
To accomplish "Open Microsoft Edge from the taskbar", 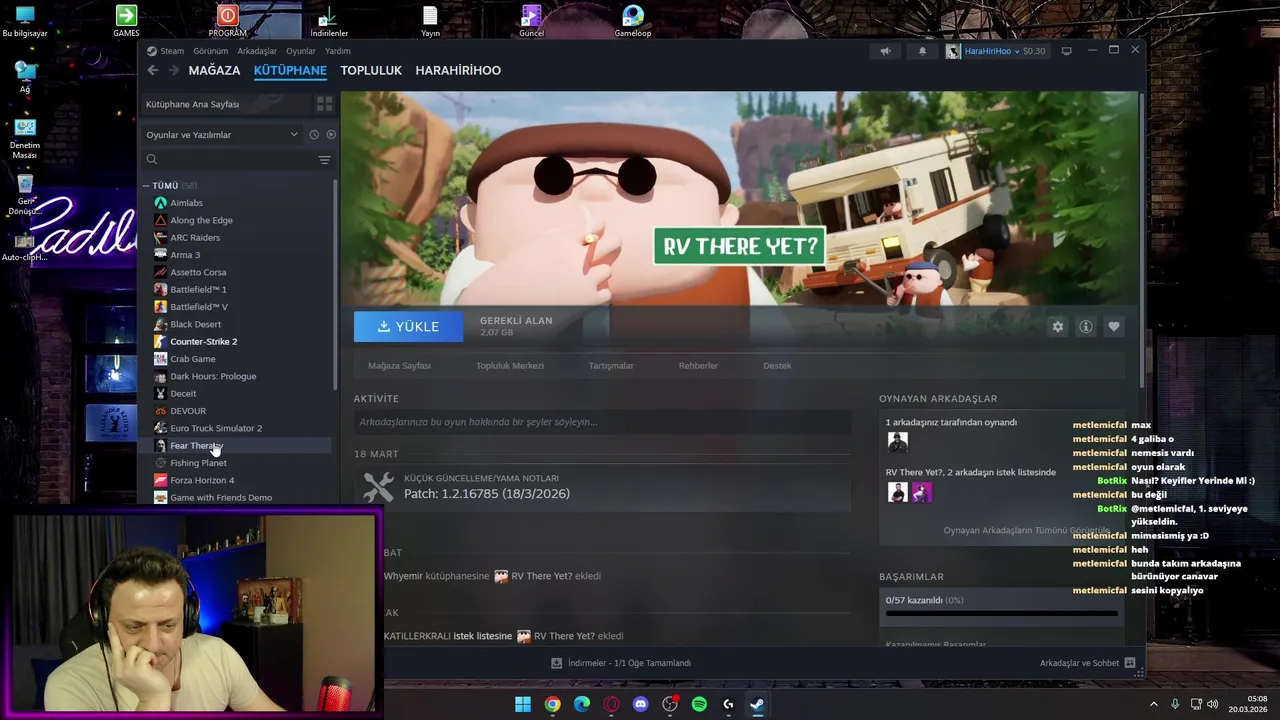I will point(582,704).
